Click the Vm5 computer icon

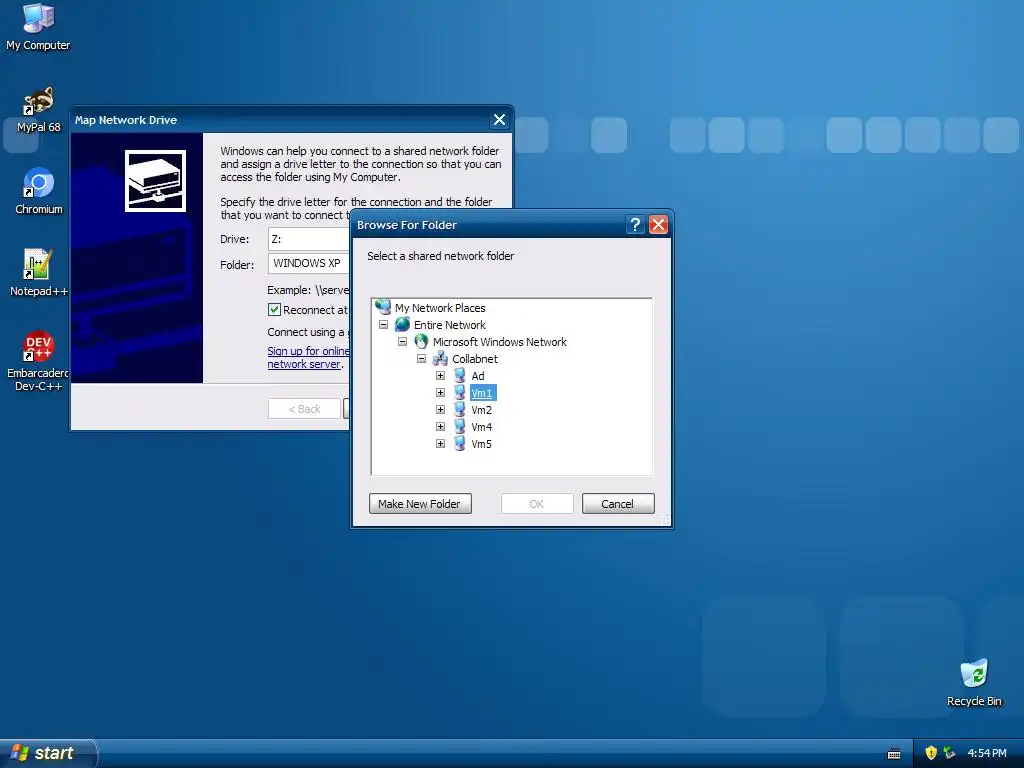tap(460, 443)
